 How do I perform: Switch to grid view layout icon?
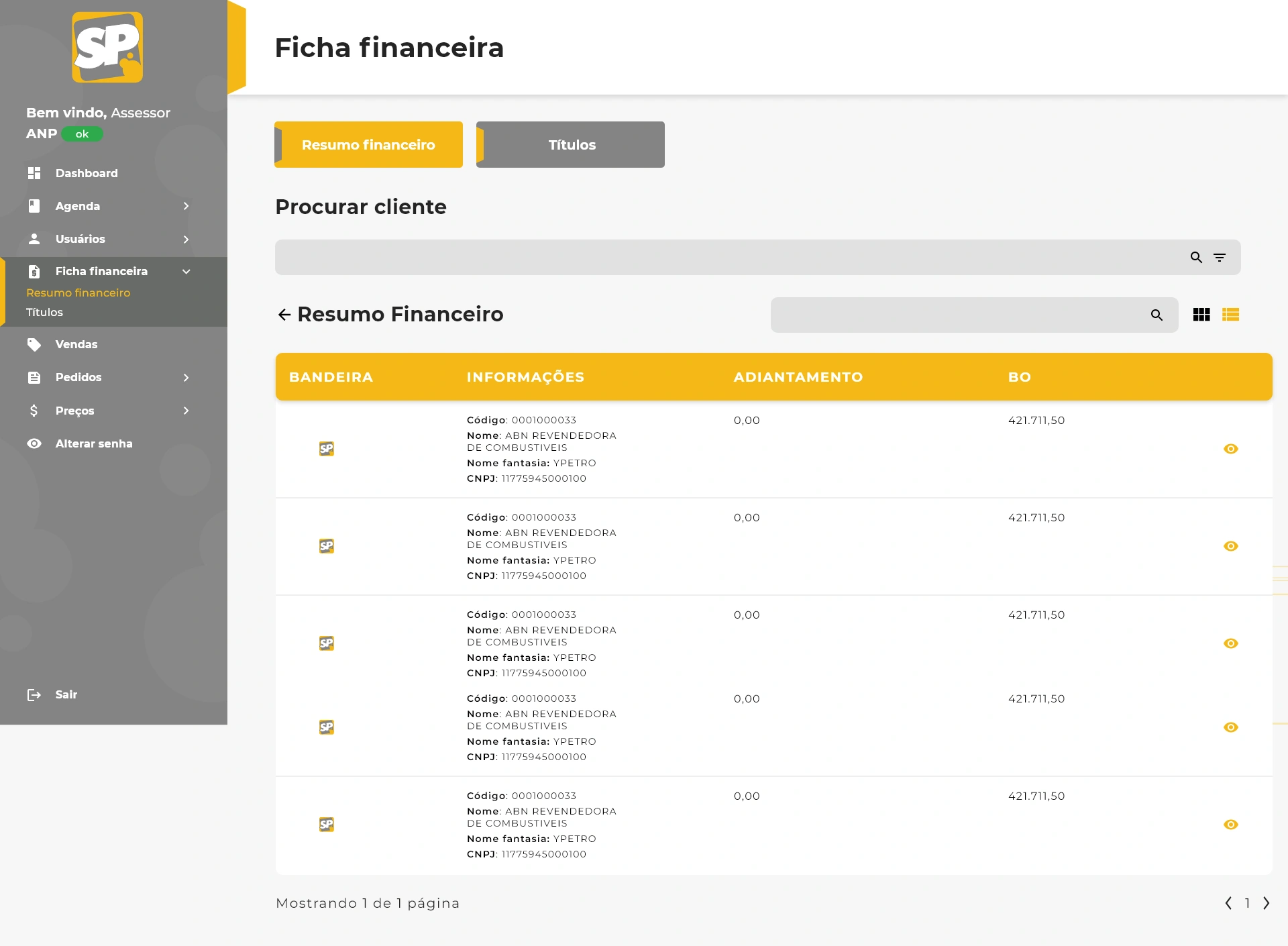[x=1201, y=315]
